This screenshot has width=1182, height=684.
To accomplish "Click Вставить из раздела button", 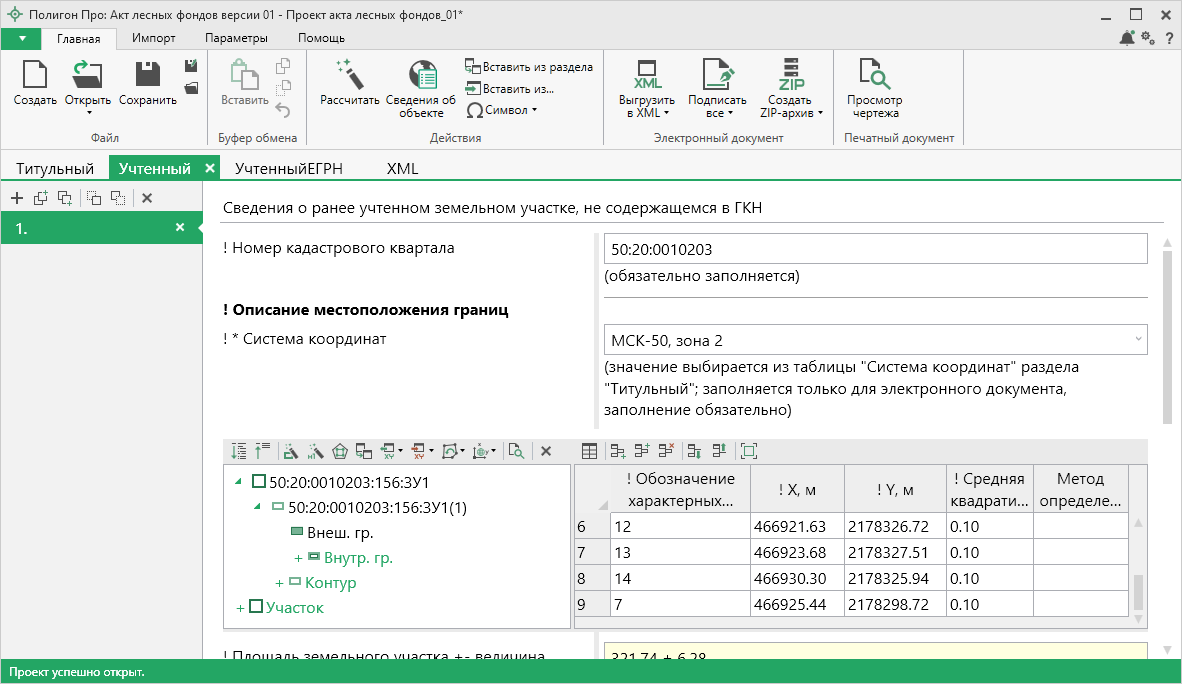I will pos(529,67).
